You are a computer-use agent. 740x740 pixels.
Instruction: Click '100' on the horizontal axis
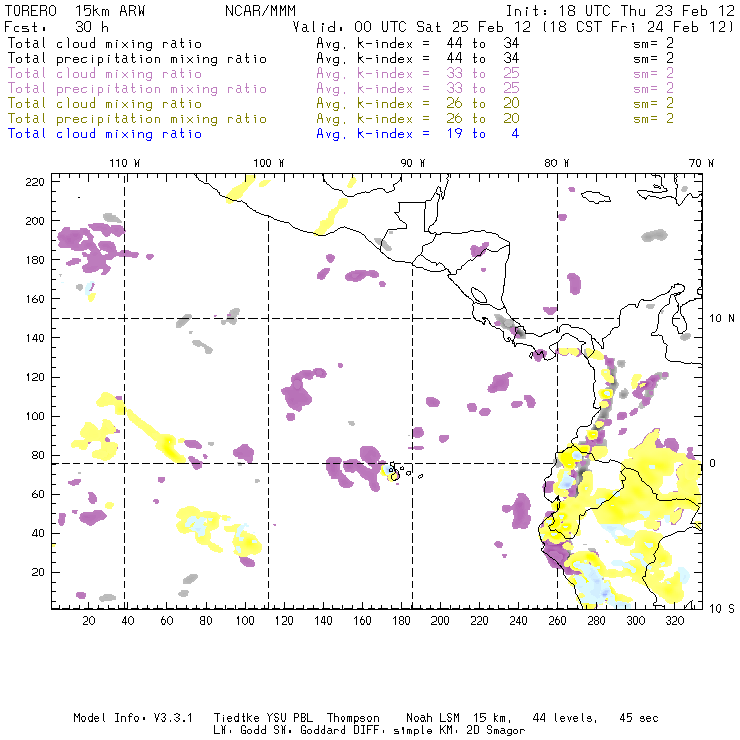click(x=245, y=621)
